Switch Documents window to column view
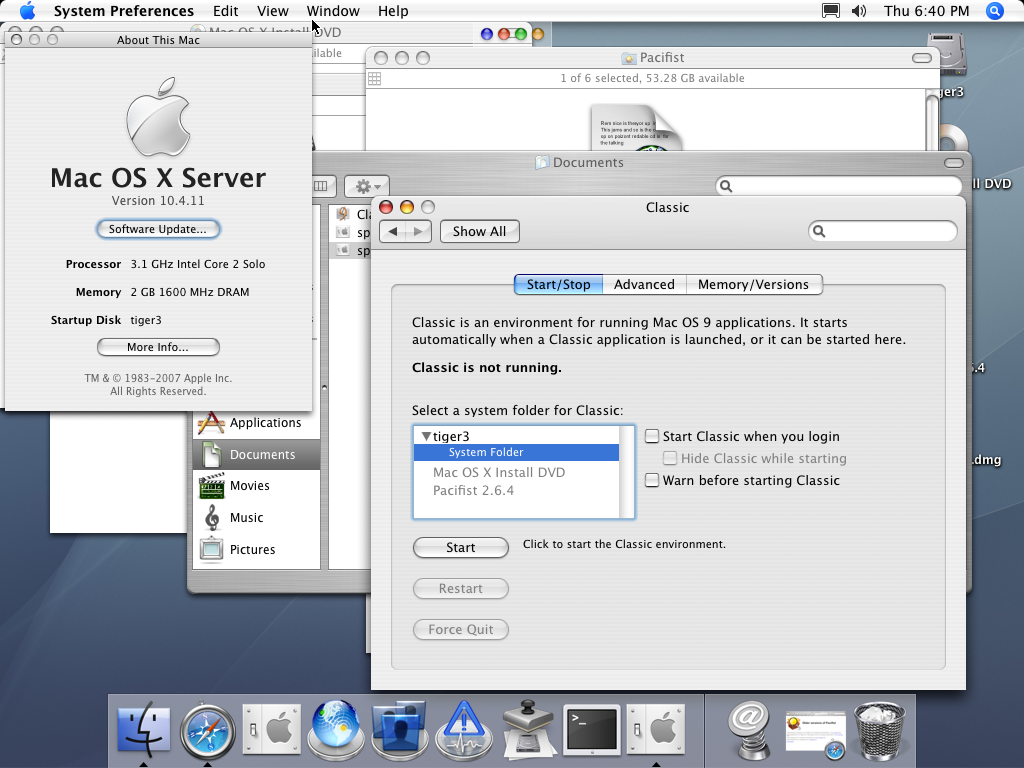This screenshot has height=768, width=1024. (321, 186)
